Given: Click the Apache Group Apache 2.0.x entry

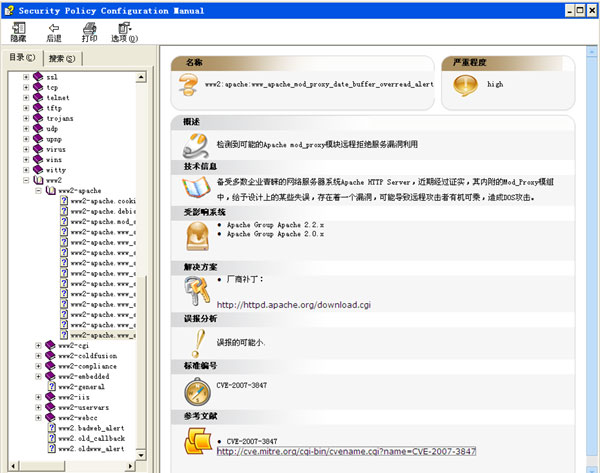Looking at the screenshot, I should tap(275, 234).
